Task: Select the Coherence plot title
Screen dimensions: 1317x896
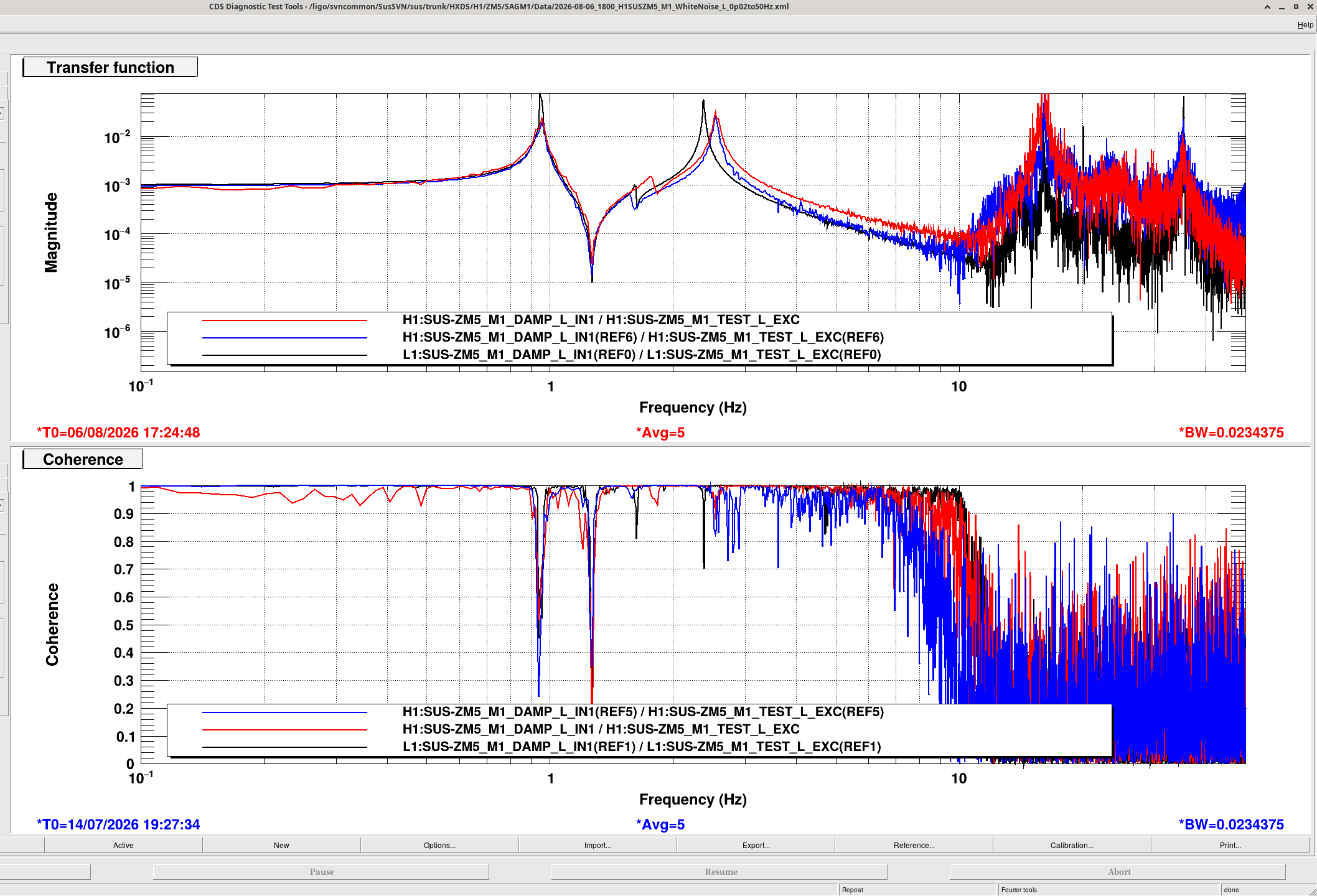Action: (x=83, y=459)
